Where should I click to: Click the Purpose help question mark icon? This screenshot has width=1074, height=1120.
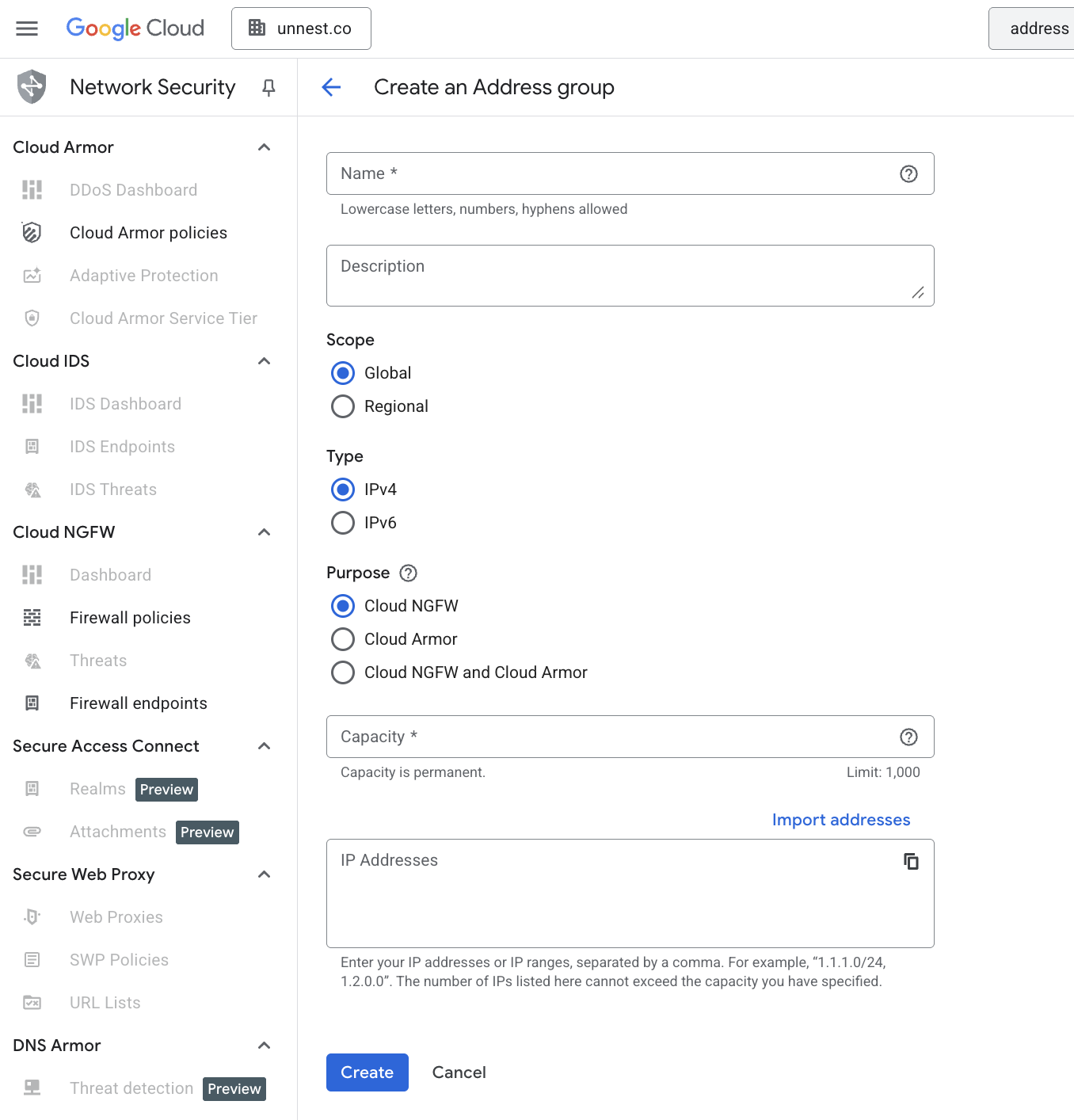coord(408,573)
